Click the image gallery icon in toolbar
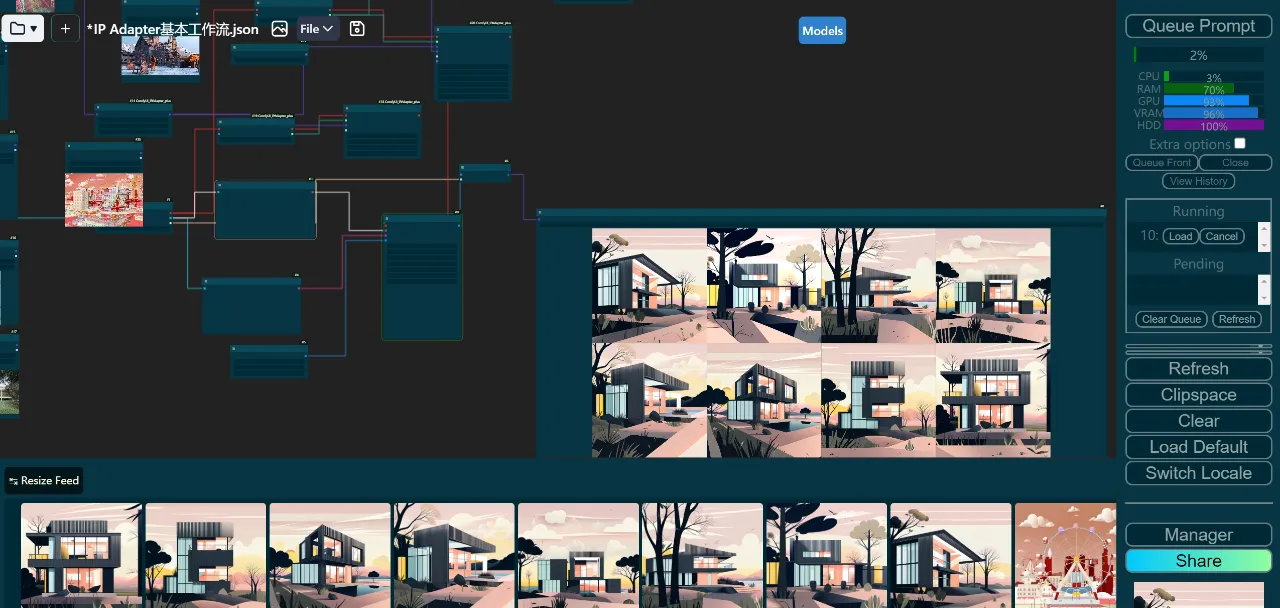1280x608 pixels. click(x=280, y=29)
